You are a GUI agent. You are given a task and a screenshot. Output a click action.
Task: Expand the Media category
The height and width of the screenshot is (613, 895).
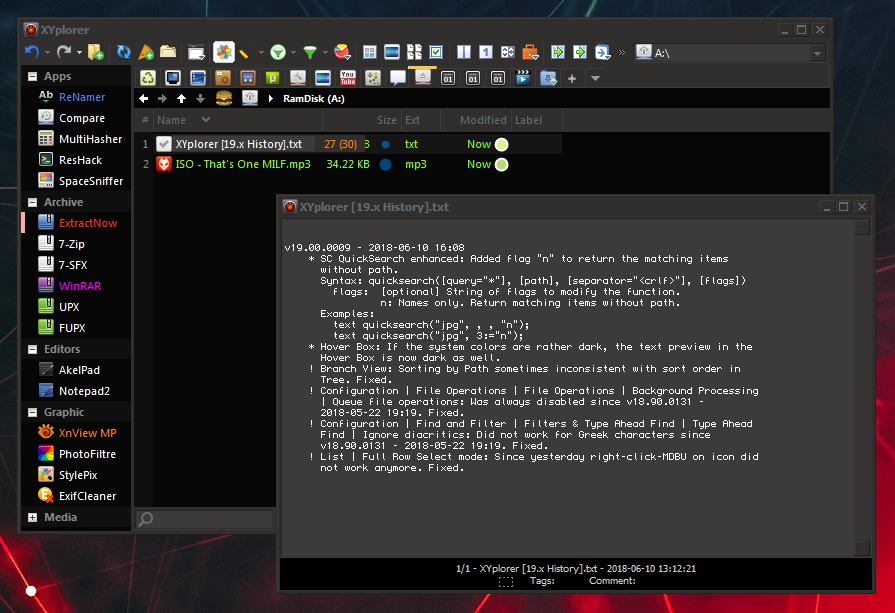pos(33,517)
